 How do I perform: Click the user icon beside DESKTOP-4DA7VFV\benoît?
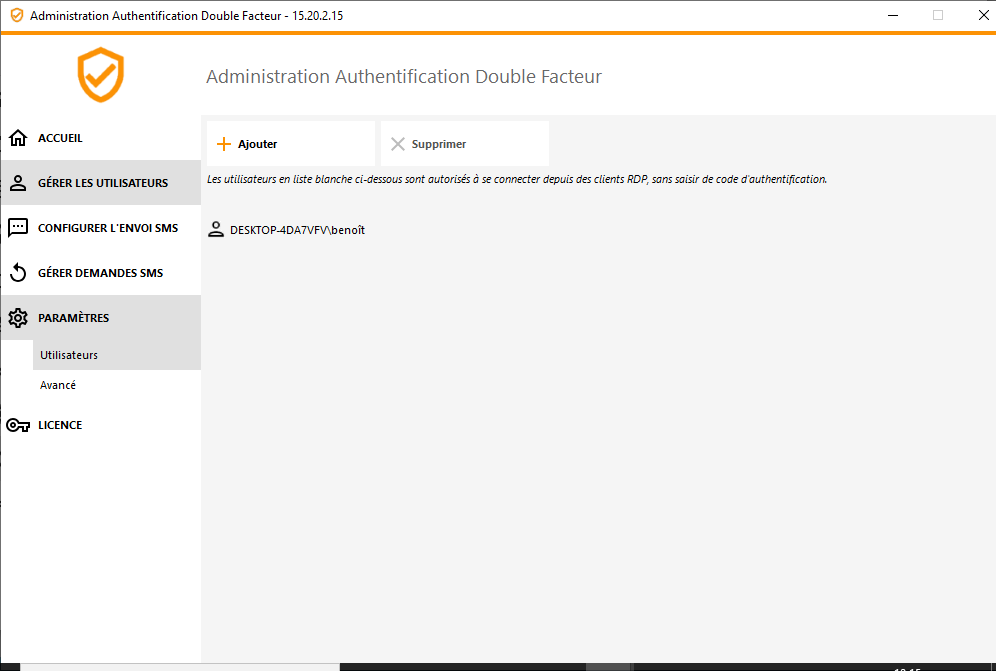216,229
